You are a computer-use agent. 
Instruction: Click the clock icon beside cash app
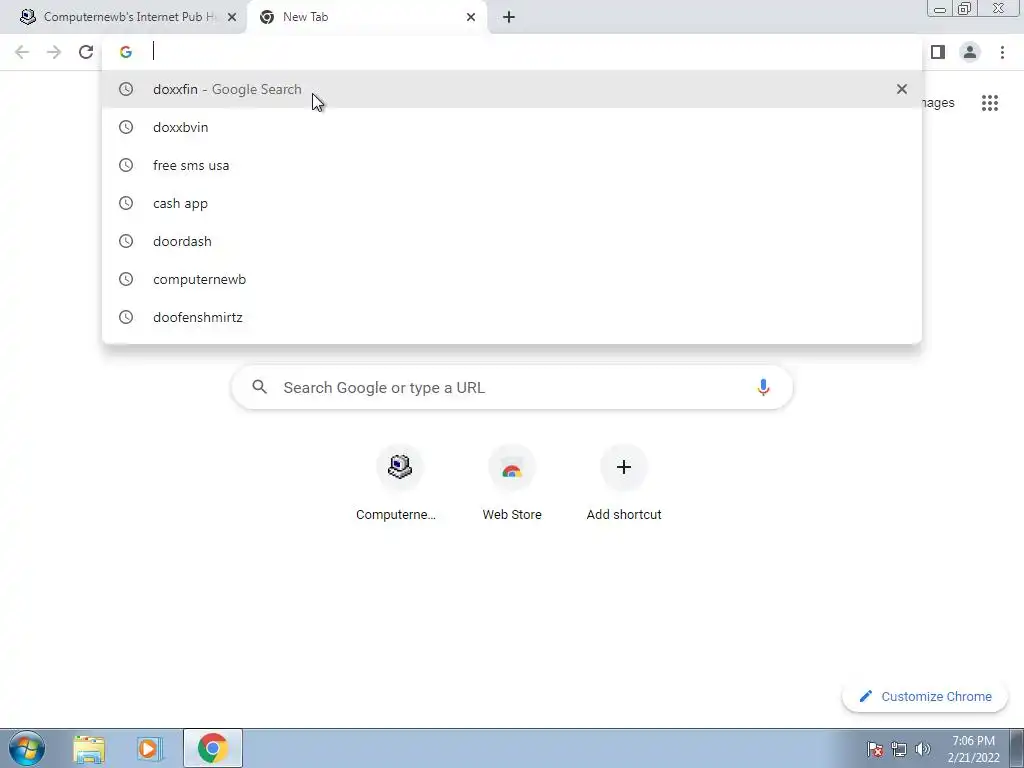point(126,203)
